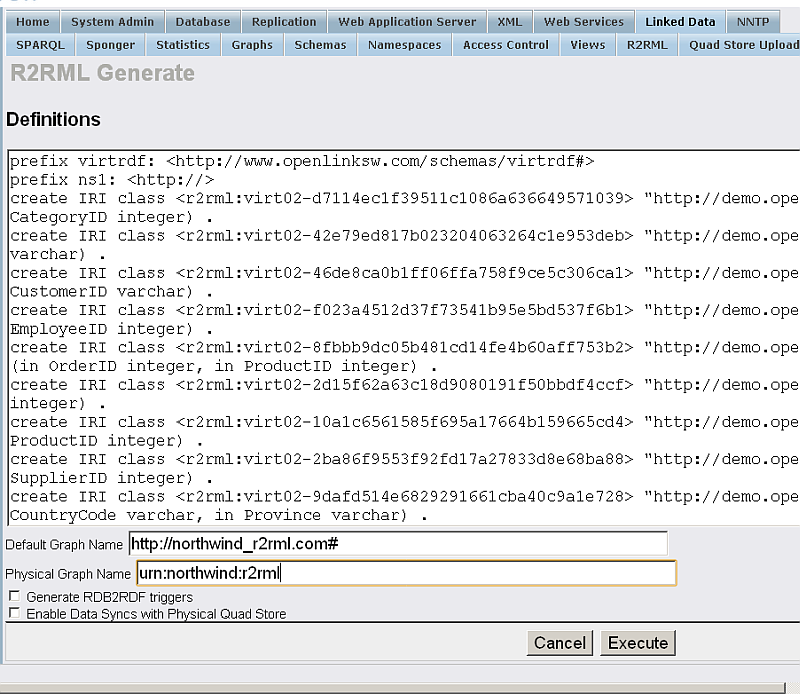Open Quad Store Upload sub-tab
Screen dimensions: 800x694
coord(743,45)
